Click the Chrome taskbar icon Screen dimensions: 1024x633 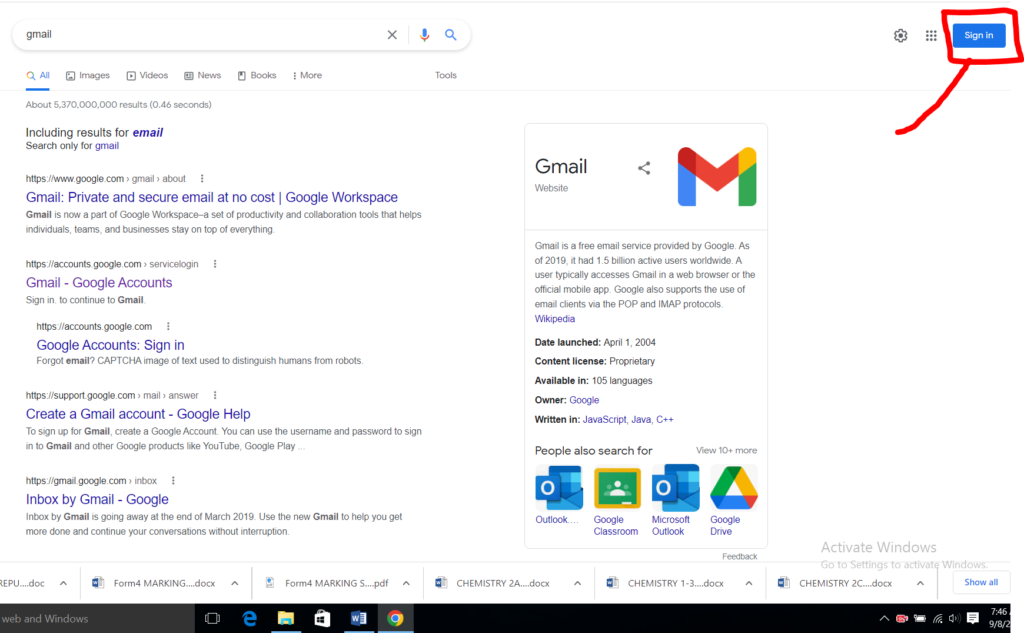click(x=395, y=618)
